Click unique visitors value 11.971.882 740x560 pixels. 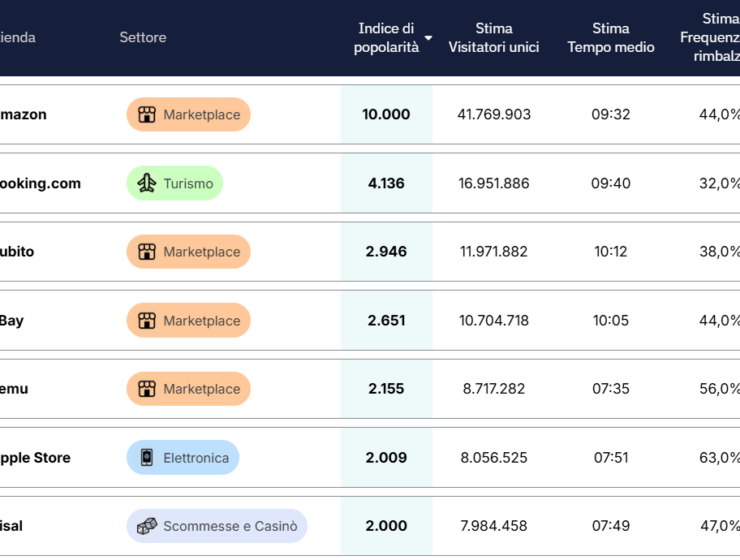[494, 251]
